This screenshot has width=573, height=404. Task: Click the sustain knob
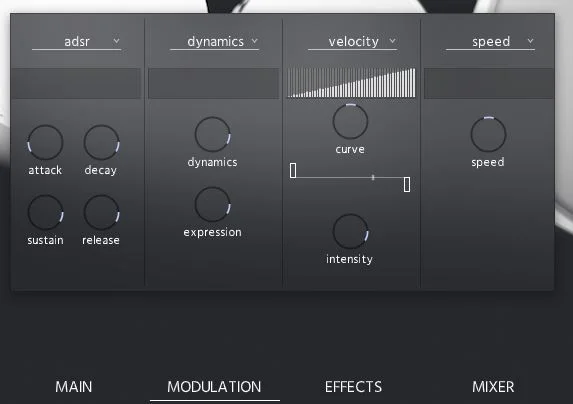tap(45, 213)
